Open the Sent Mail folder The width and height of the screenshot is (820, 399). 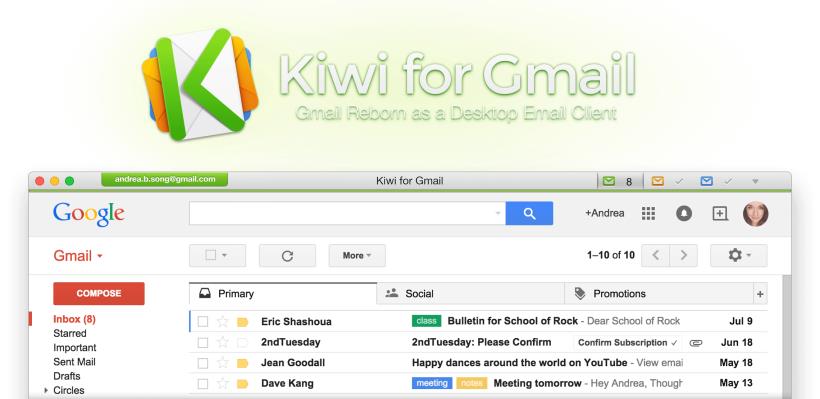tap(74, 362)
